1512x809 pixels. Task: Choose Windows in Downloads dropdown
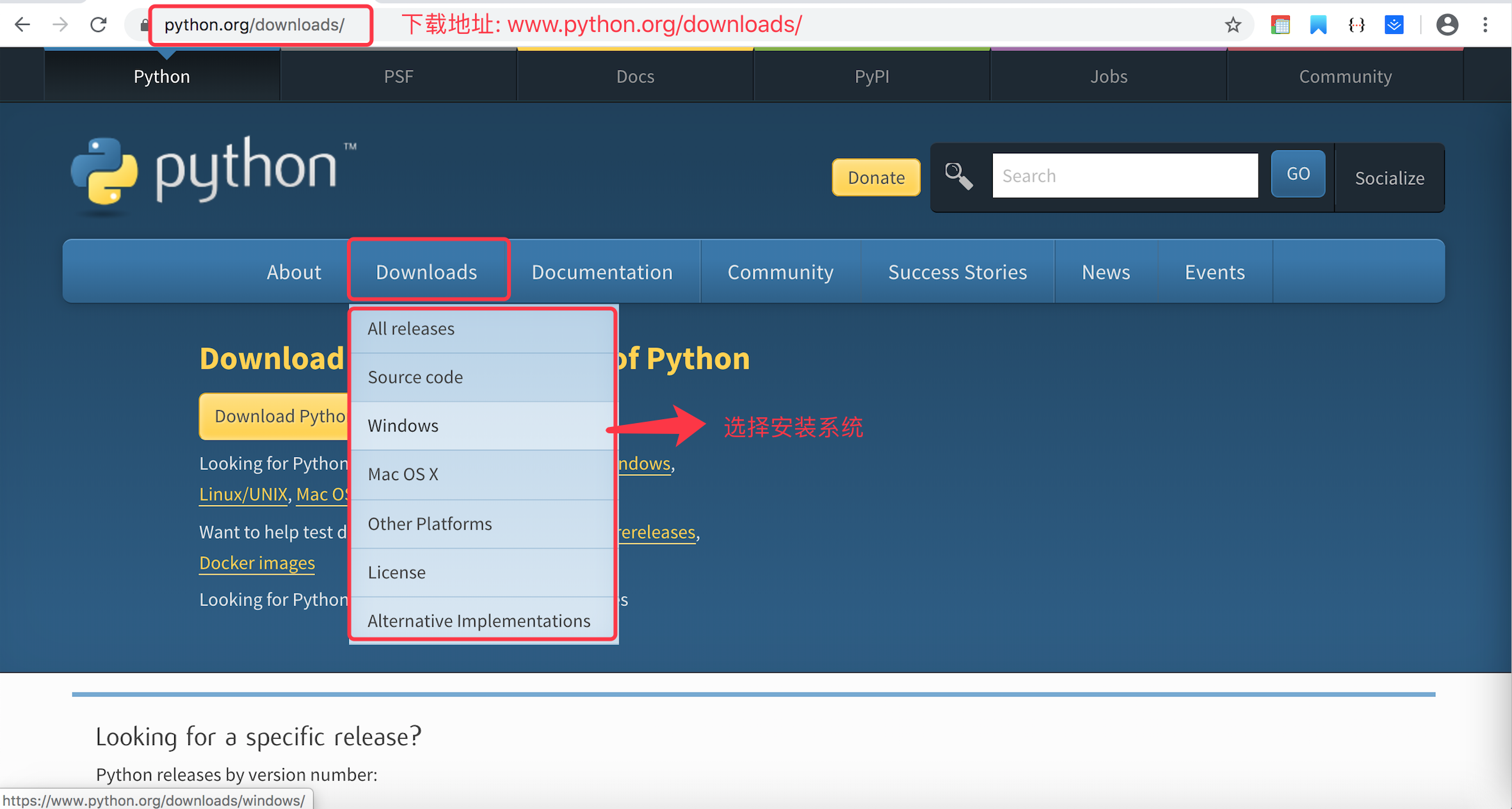click(482, 426)
